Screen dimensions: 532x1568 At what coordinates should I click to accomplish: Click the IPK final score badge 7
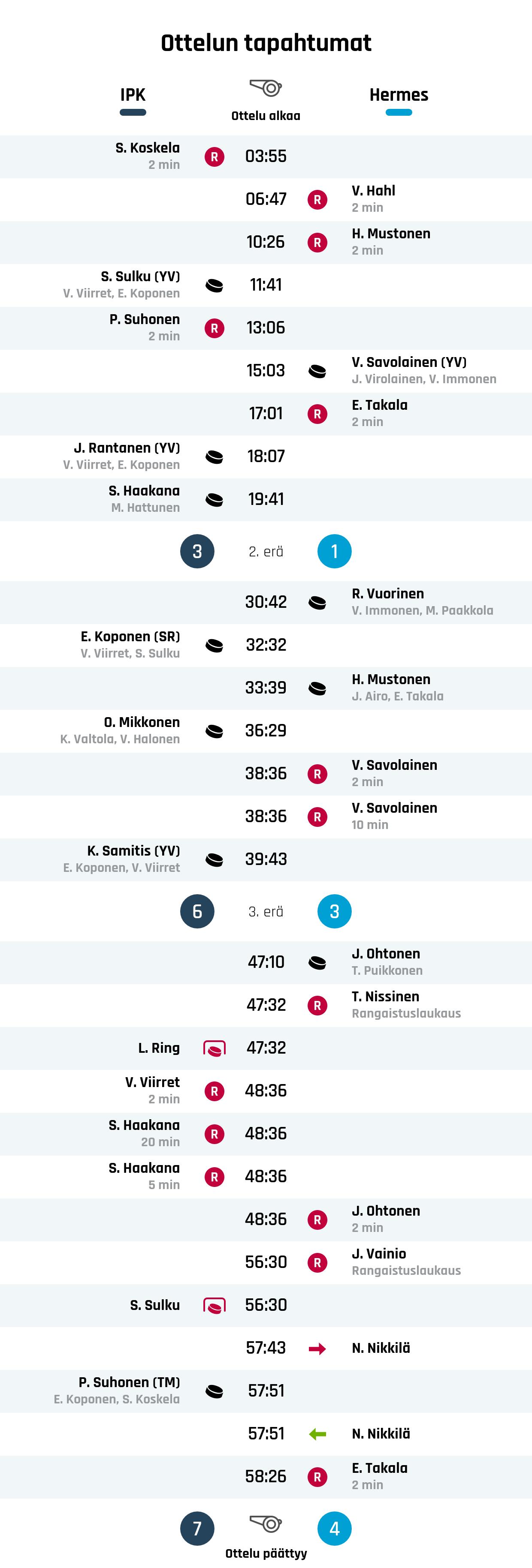click(197, 1529)
